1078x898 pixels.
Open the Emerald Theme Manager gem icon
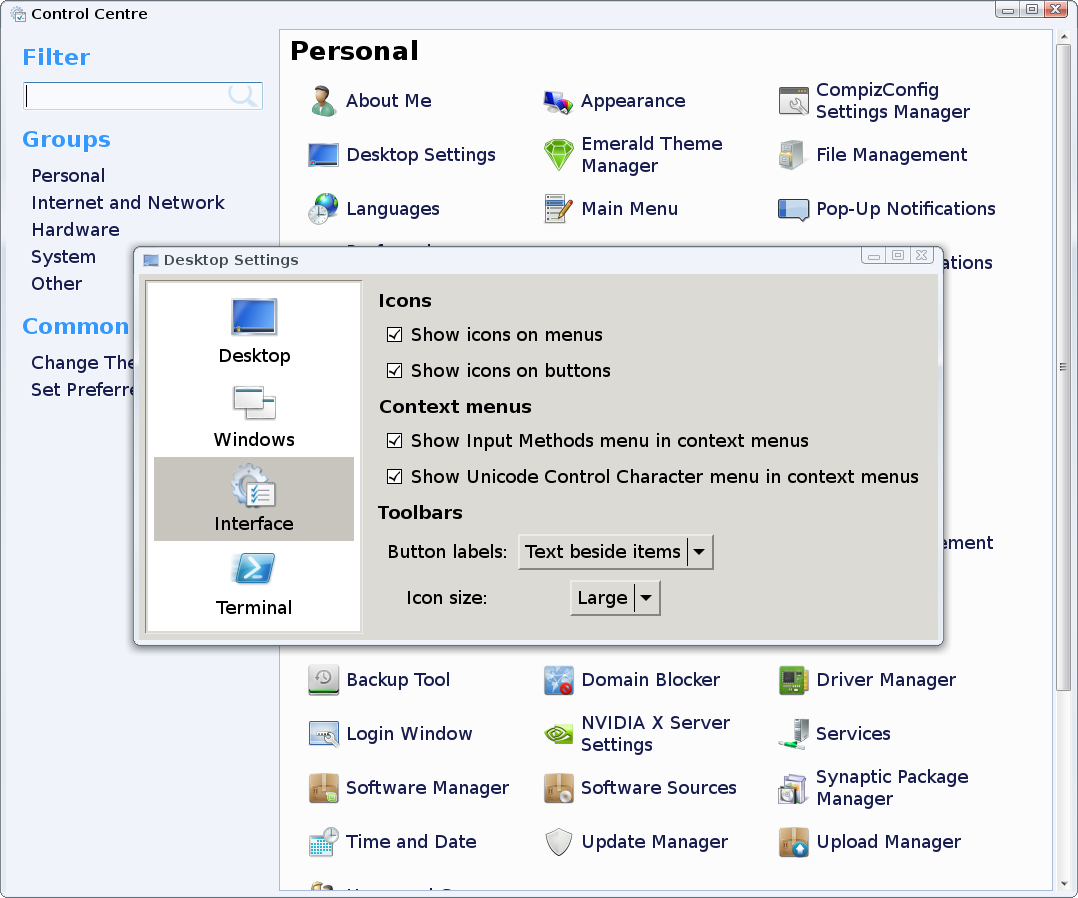[x=558, y=155]
